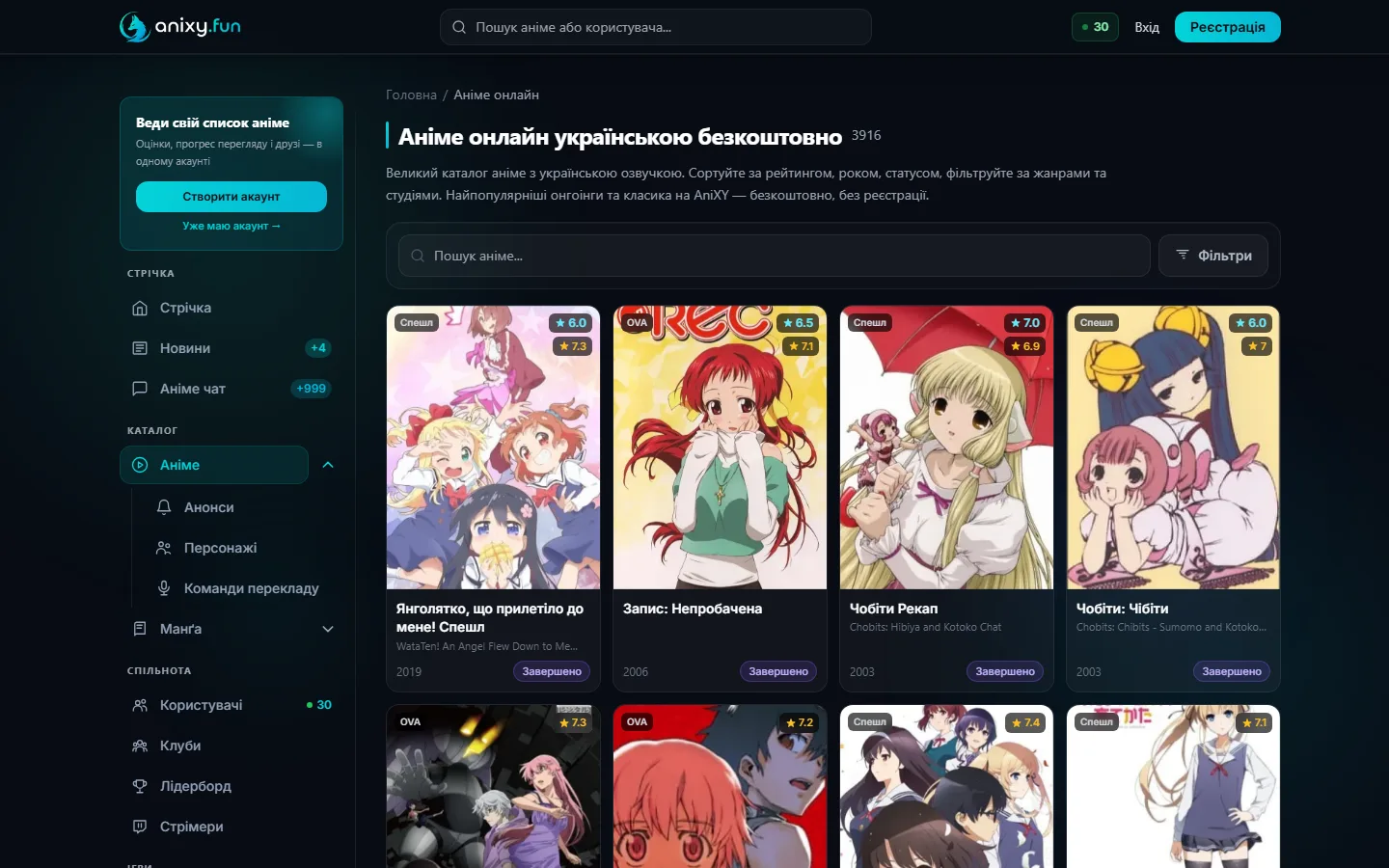Image resolution: width=1389 pixels, height=868 pixels.
Task: Go to Аніме чат
Action: [231, 389]
